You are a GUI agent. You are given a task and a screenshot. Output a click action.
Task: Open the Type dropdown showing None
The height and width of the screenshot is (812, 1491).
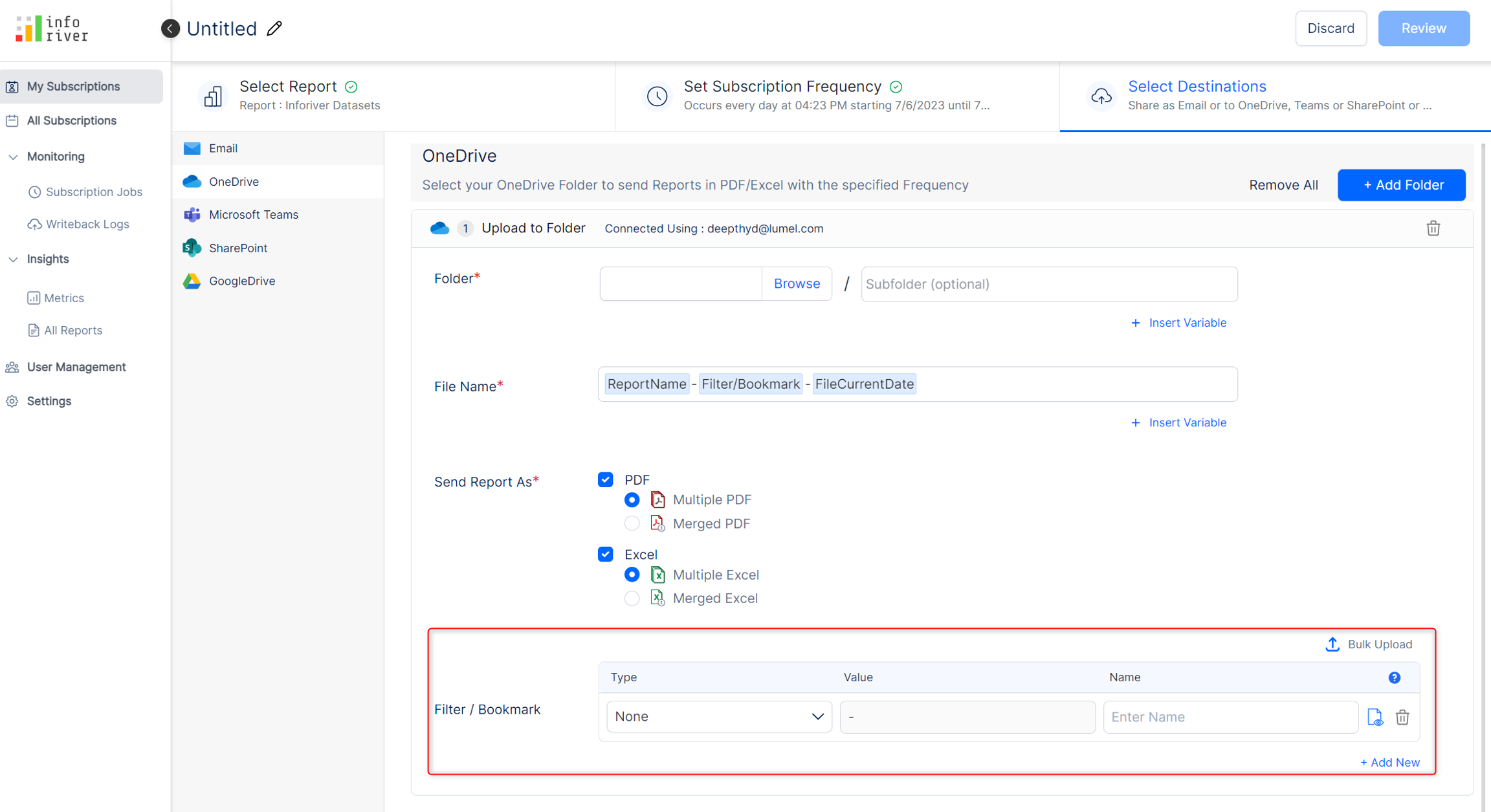[x=718, y=717]
